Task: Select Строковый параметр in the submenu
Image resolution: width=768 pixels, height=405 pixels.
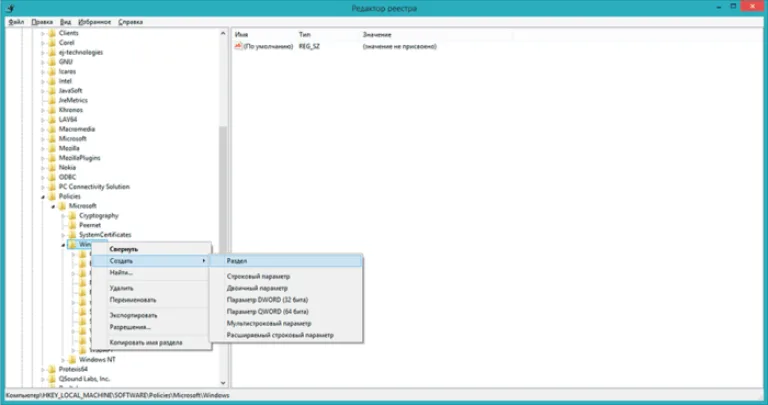Action: 286,277
